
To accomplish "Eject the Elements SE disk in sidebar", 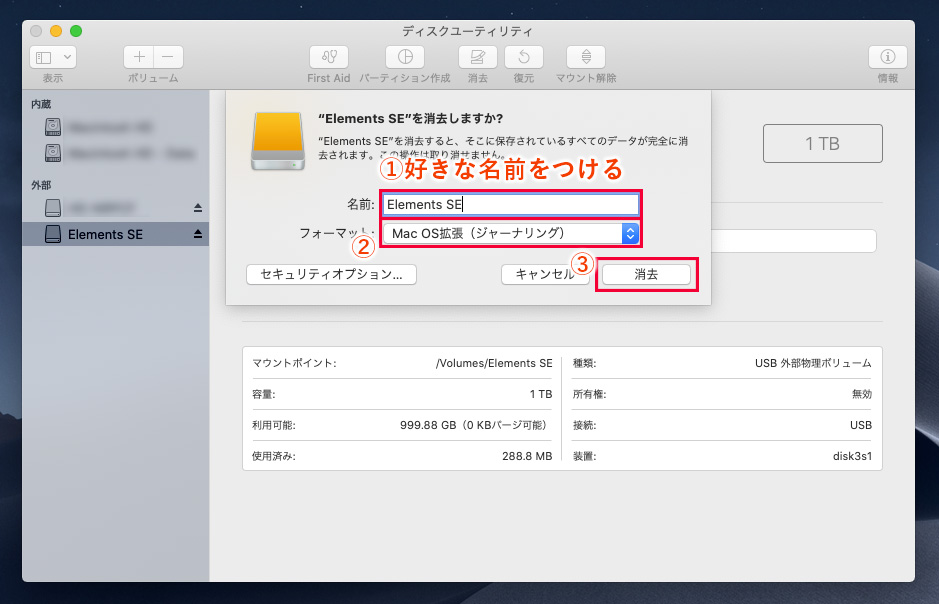I will [198, 234].
